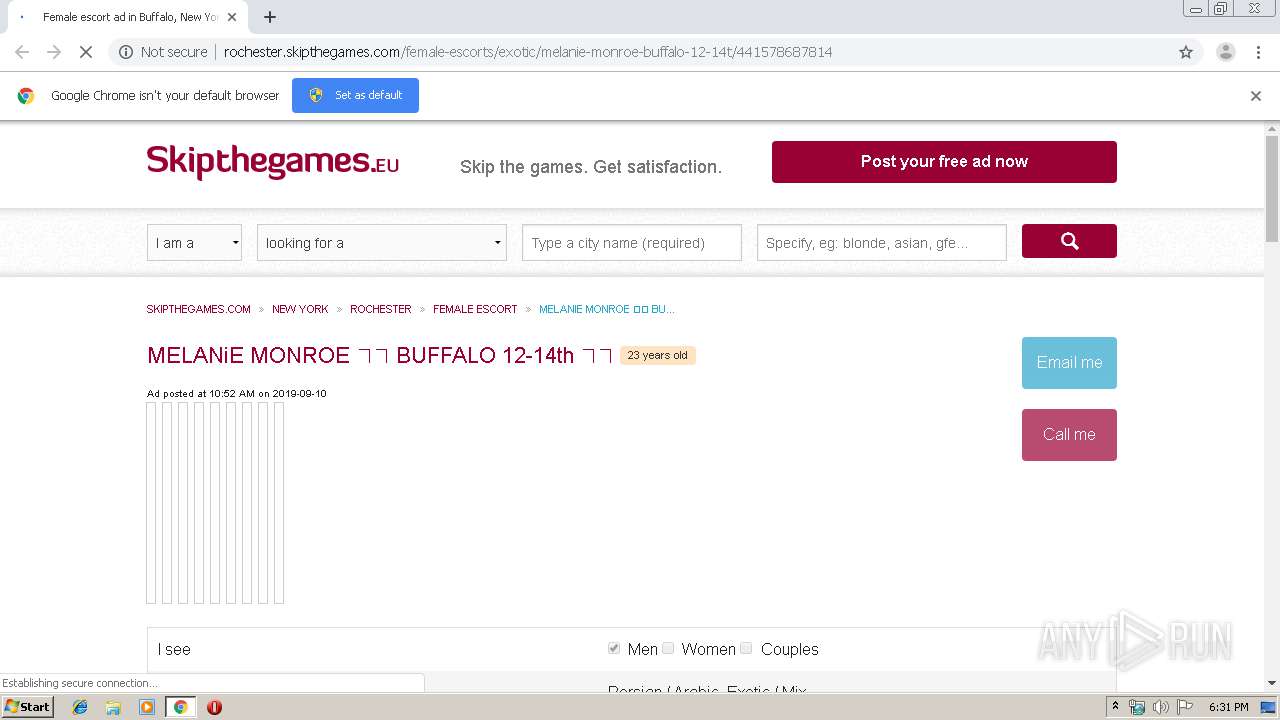
Task: Stop loading the page
Action: [86, 52]
